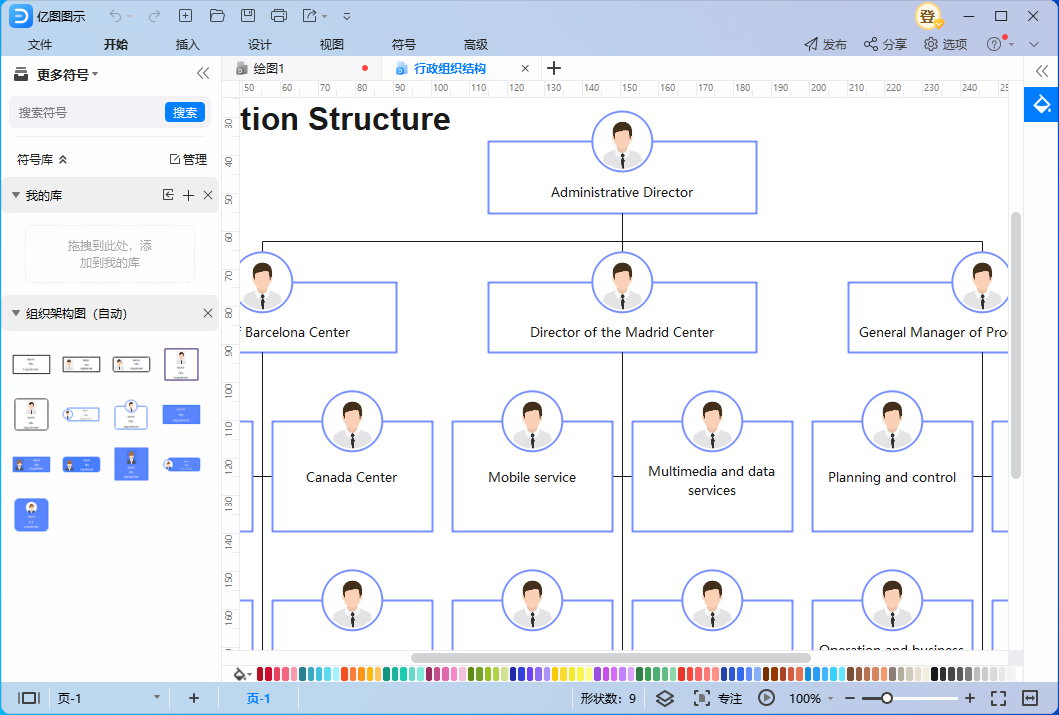Print using the printer icon
Viewport: 1059px width, 715px height.
279,16
